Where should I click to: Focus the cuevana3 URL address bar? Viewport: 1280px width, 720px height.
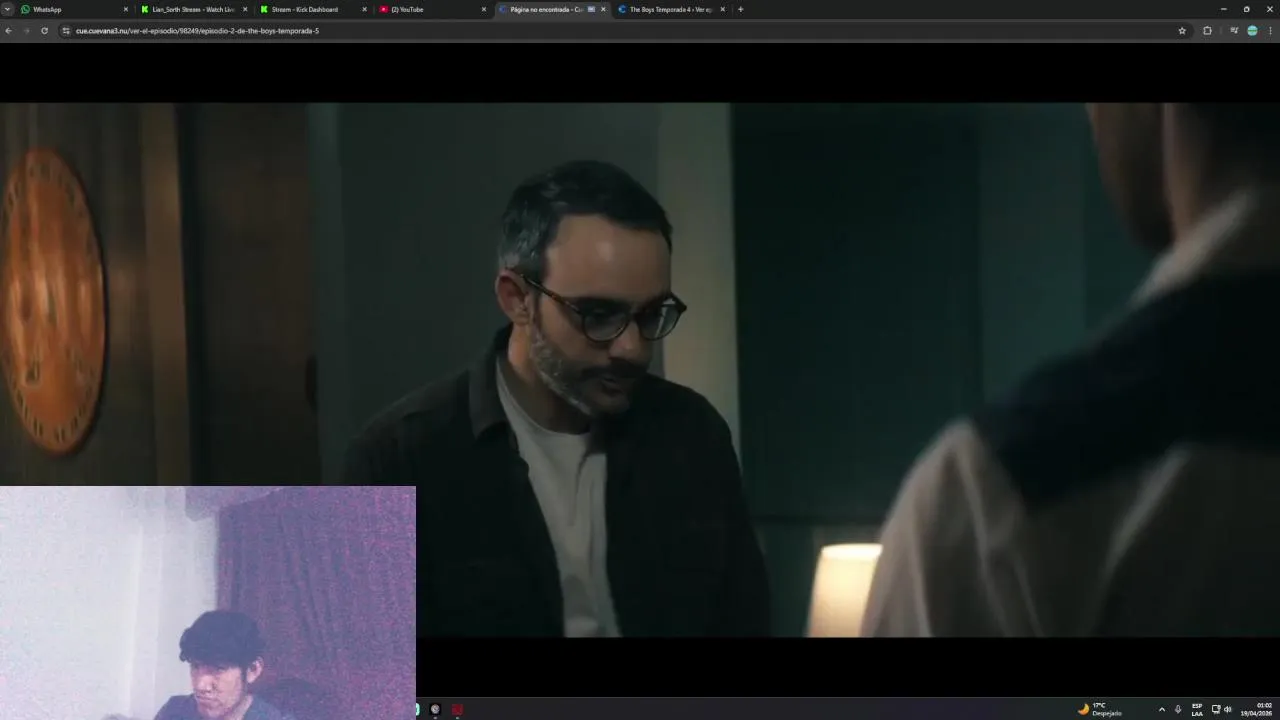(x=620, y=31)
